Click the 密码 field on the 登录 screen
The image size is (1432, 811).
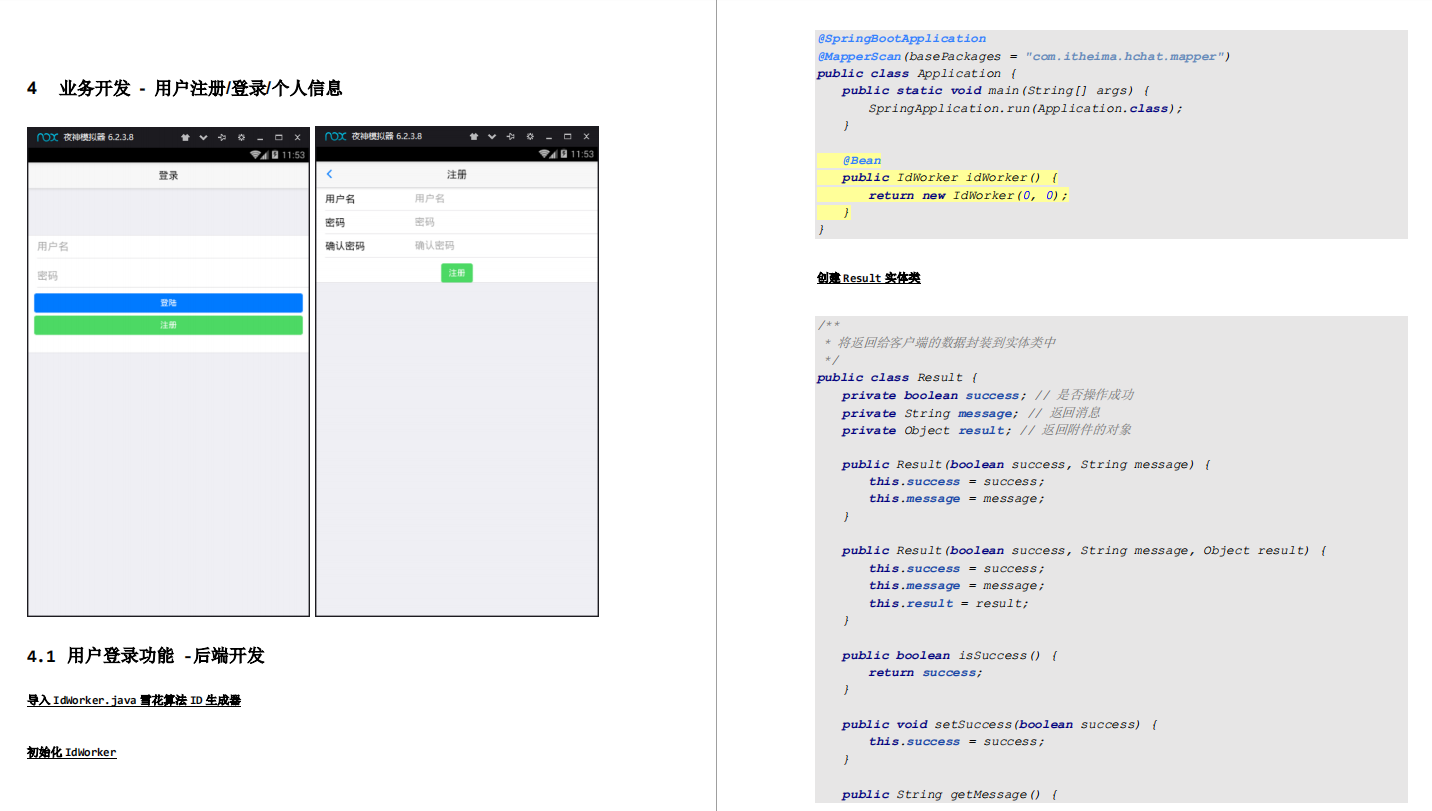point(169,275)
